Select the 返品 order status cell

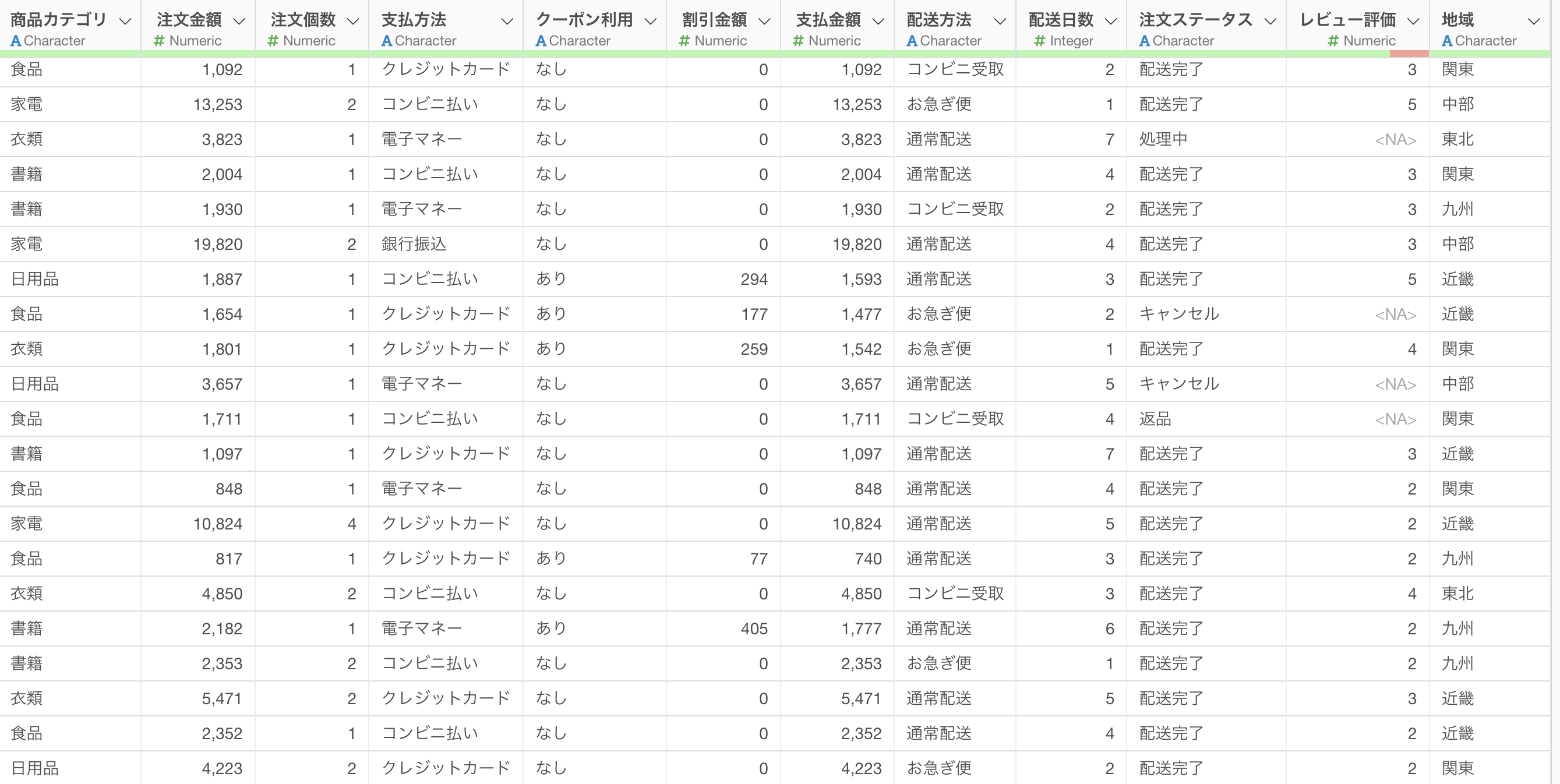(x=1155, y=419)
